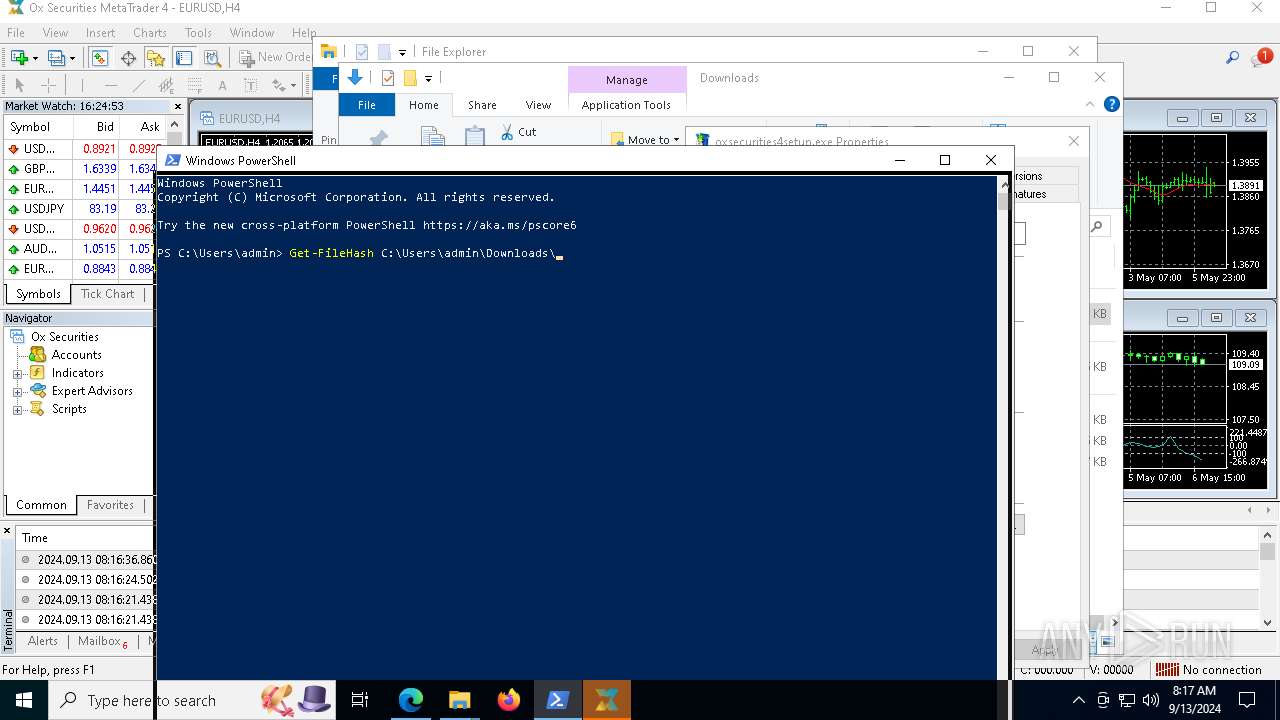Click the Indicators function icon in Navigator
The height and width of the screenshot is (720, 1280).
pyautogui.click(x=37, y=373)
